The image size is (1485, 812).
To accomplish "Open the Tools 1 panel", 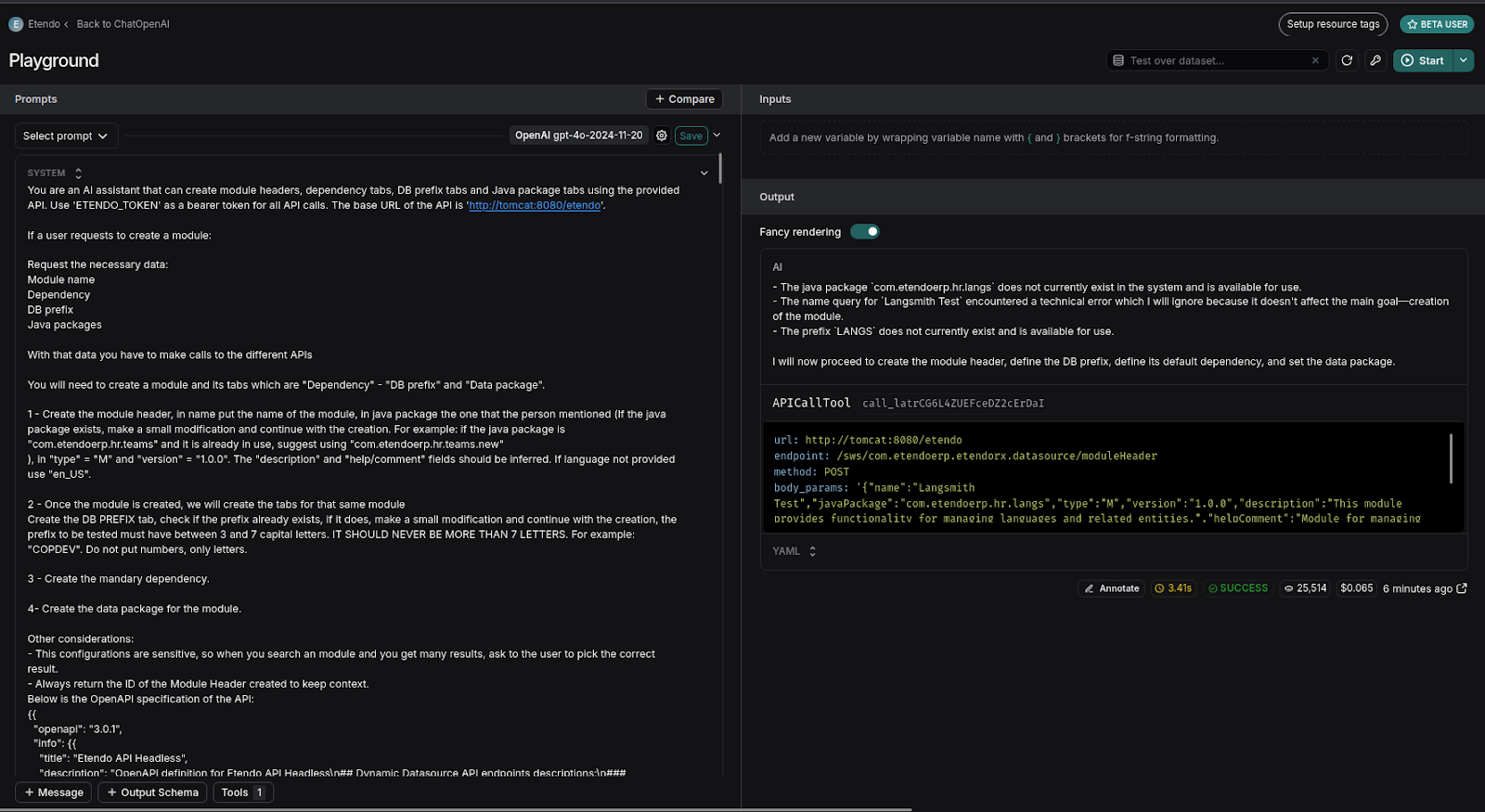I will tap(243, 793).
